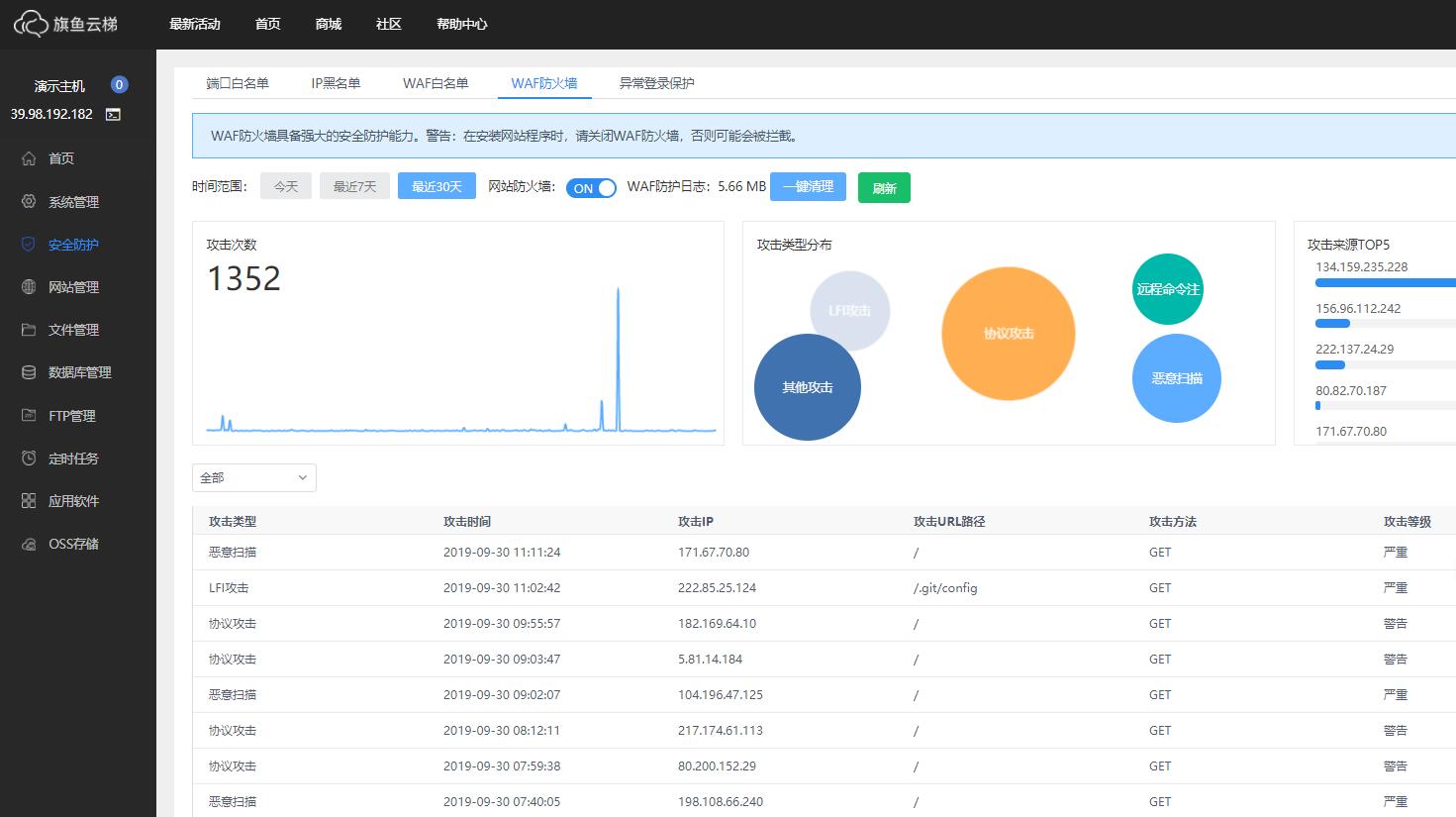Click the 应用软件 grid icon
This screenshot has width=1456, height=817.
pos(29,501)
